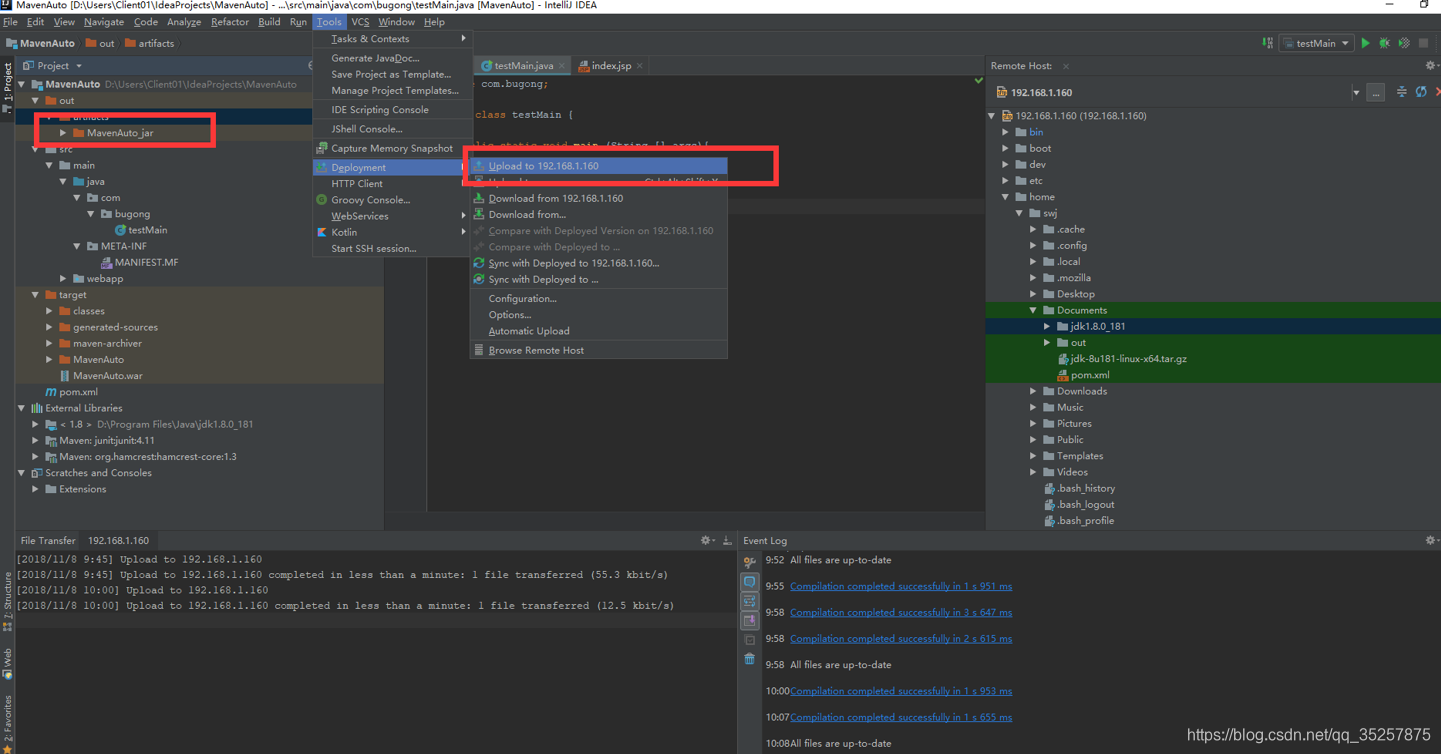Open the testMain run configuration dropdown
This screenshot has height=754, width=1441.
click(x=1316, y=43)
